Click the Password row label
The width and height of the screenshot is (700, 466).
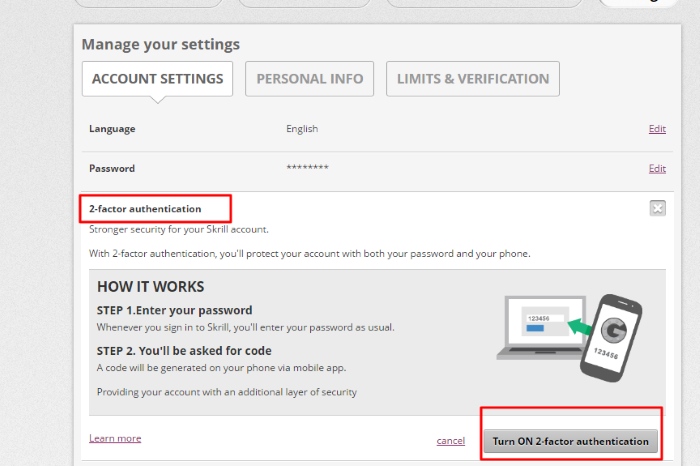tap(112, 169)
